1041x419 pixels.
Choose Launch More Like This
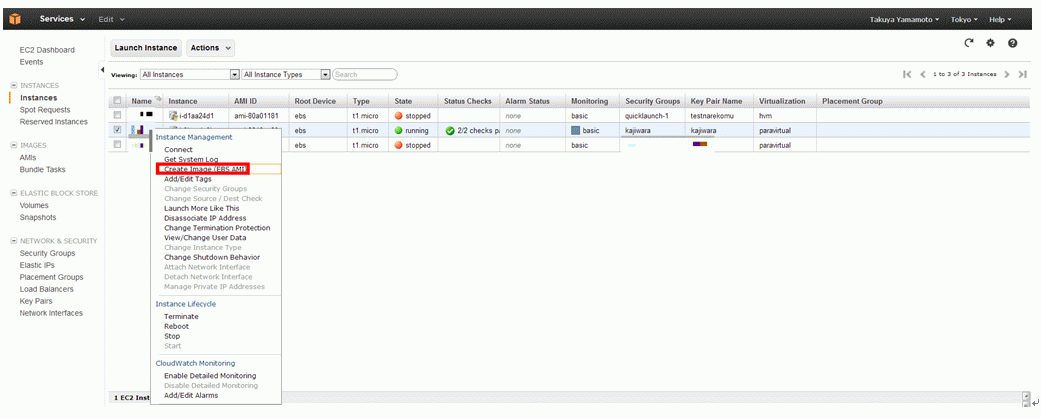[202, 208]
